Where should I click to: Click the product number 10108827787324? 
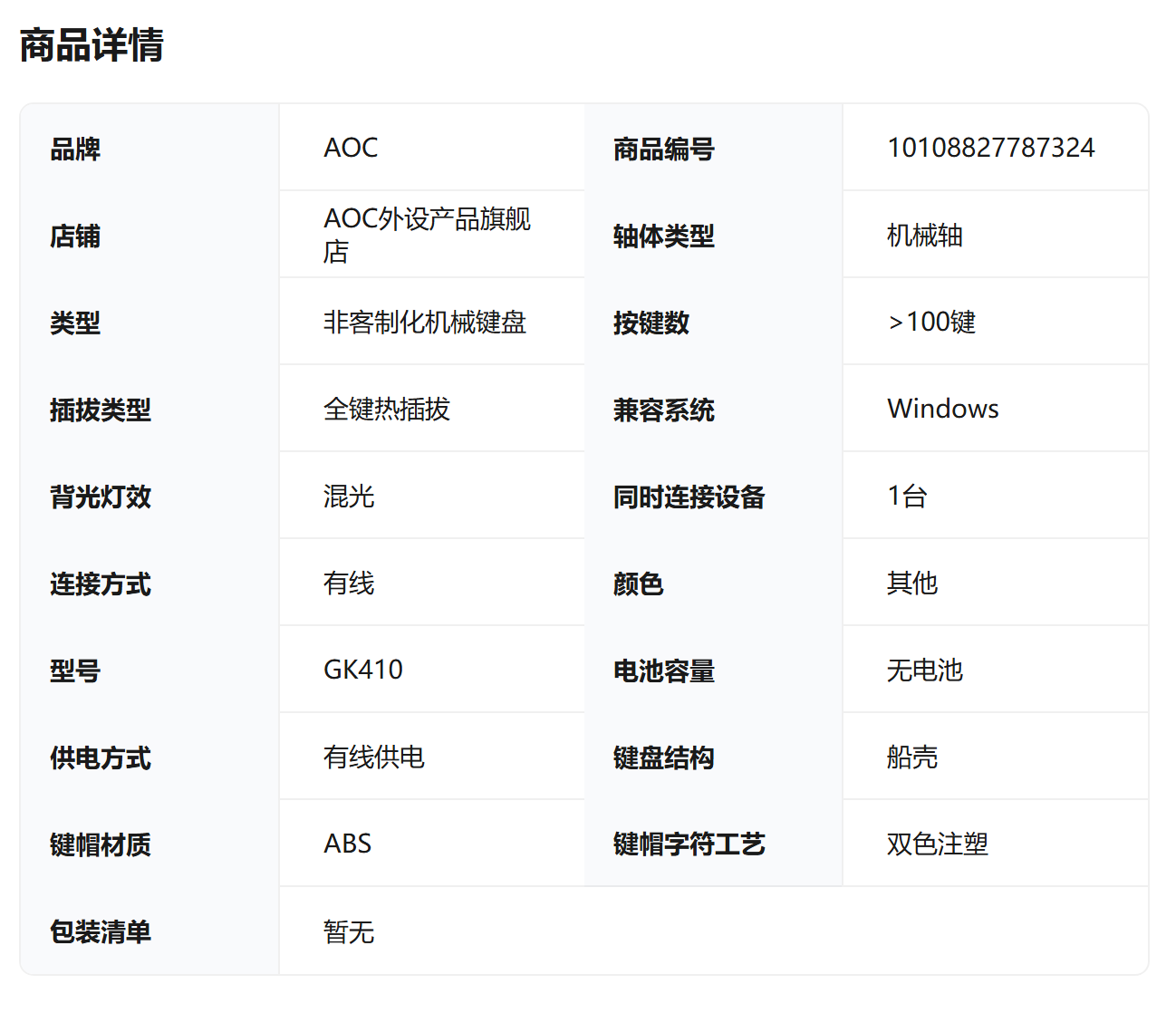point(990,148)
